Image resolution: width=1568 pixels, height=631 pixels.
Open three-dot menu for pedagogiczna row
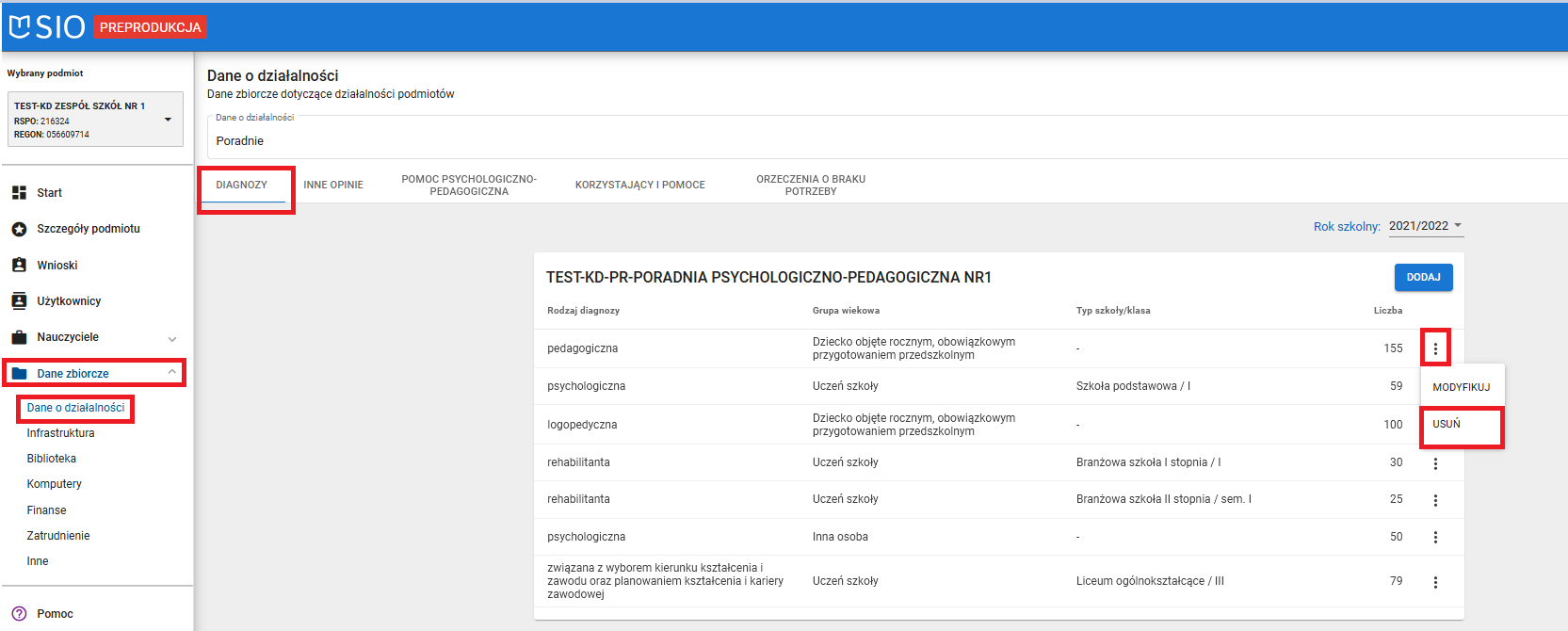pyautogui.click(x=1435, y=348)
